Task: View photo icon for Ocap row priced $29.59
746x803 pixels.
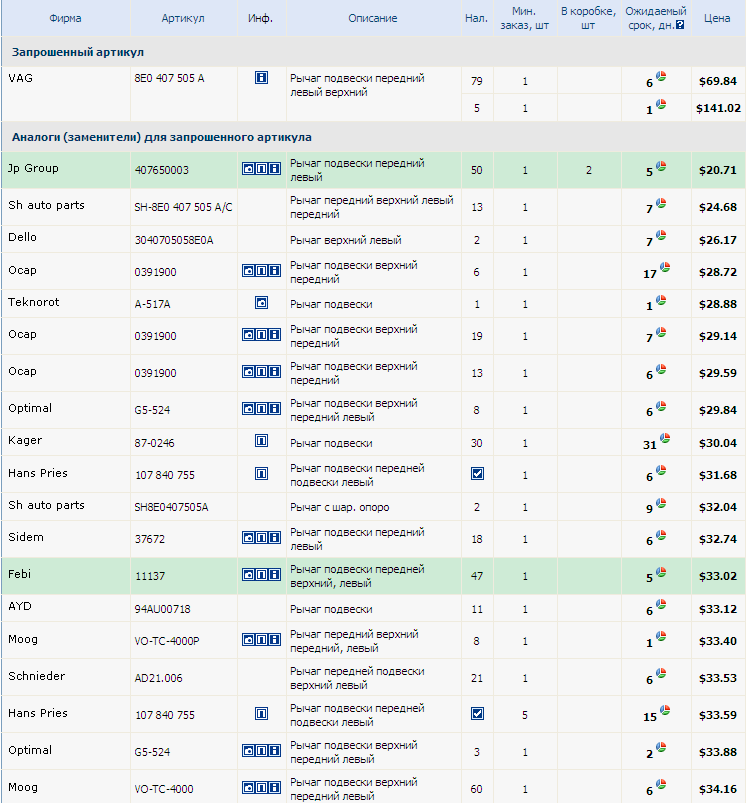Action: (x=248, y=371)
